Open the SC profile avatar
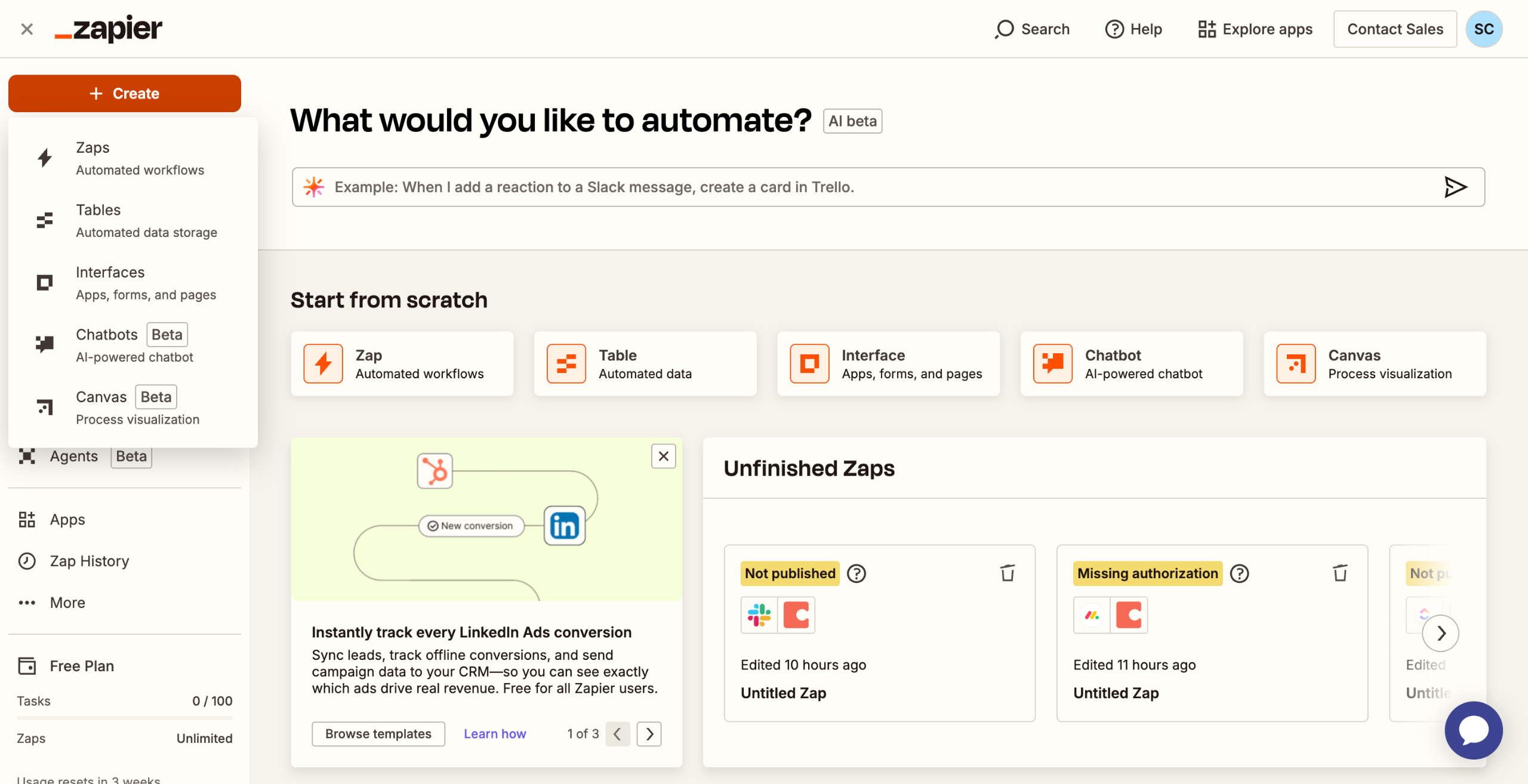 coord(1483,29)
